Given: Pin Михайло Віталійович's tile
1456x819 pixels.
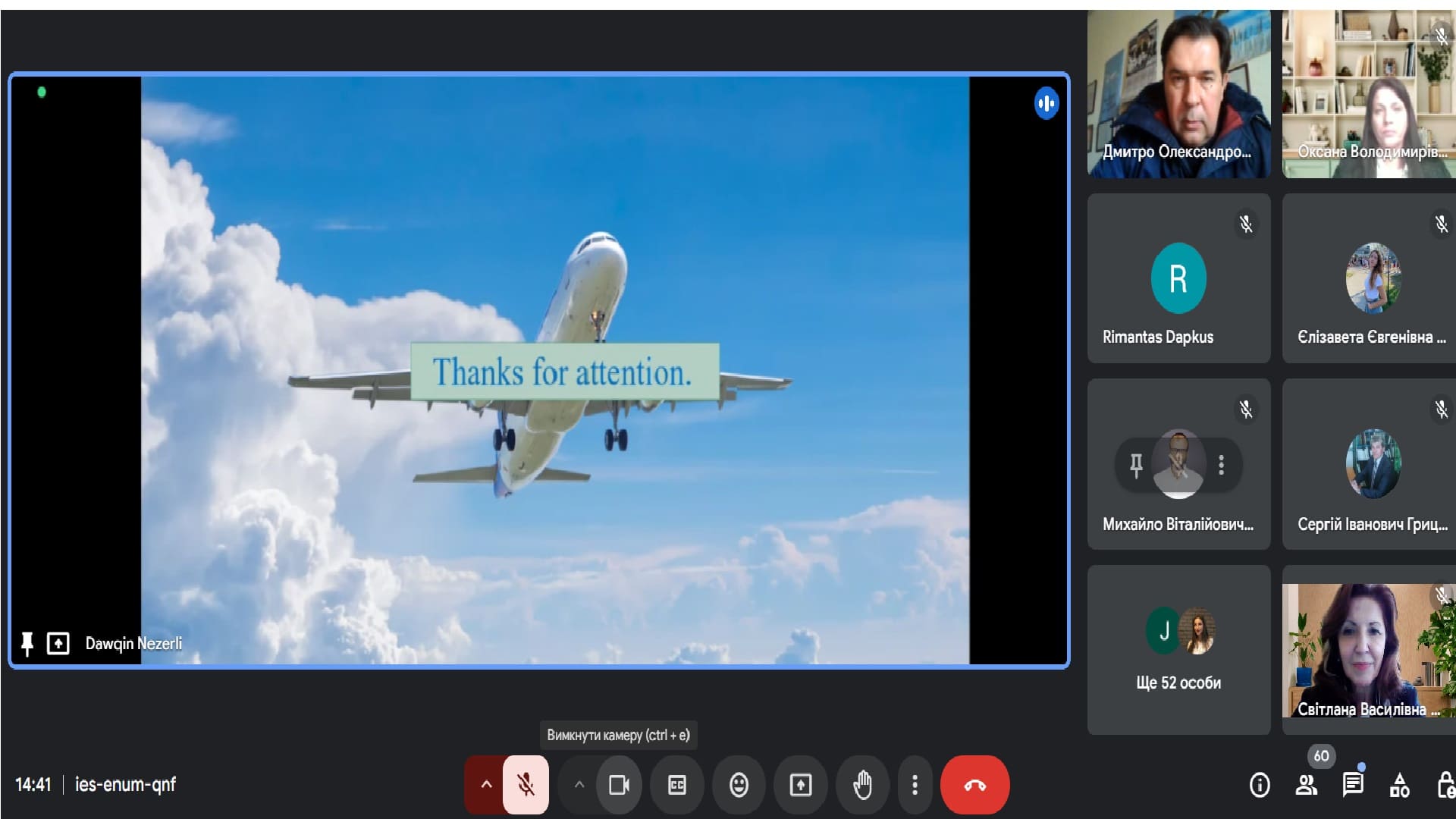Looking at the screenshot, I should [1136, 465].
